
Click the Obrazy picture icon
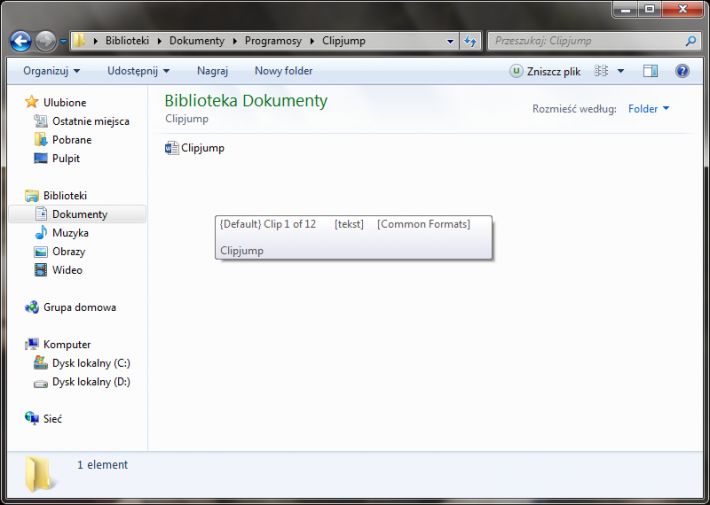(x=41, y=252)
